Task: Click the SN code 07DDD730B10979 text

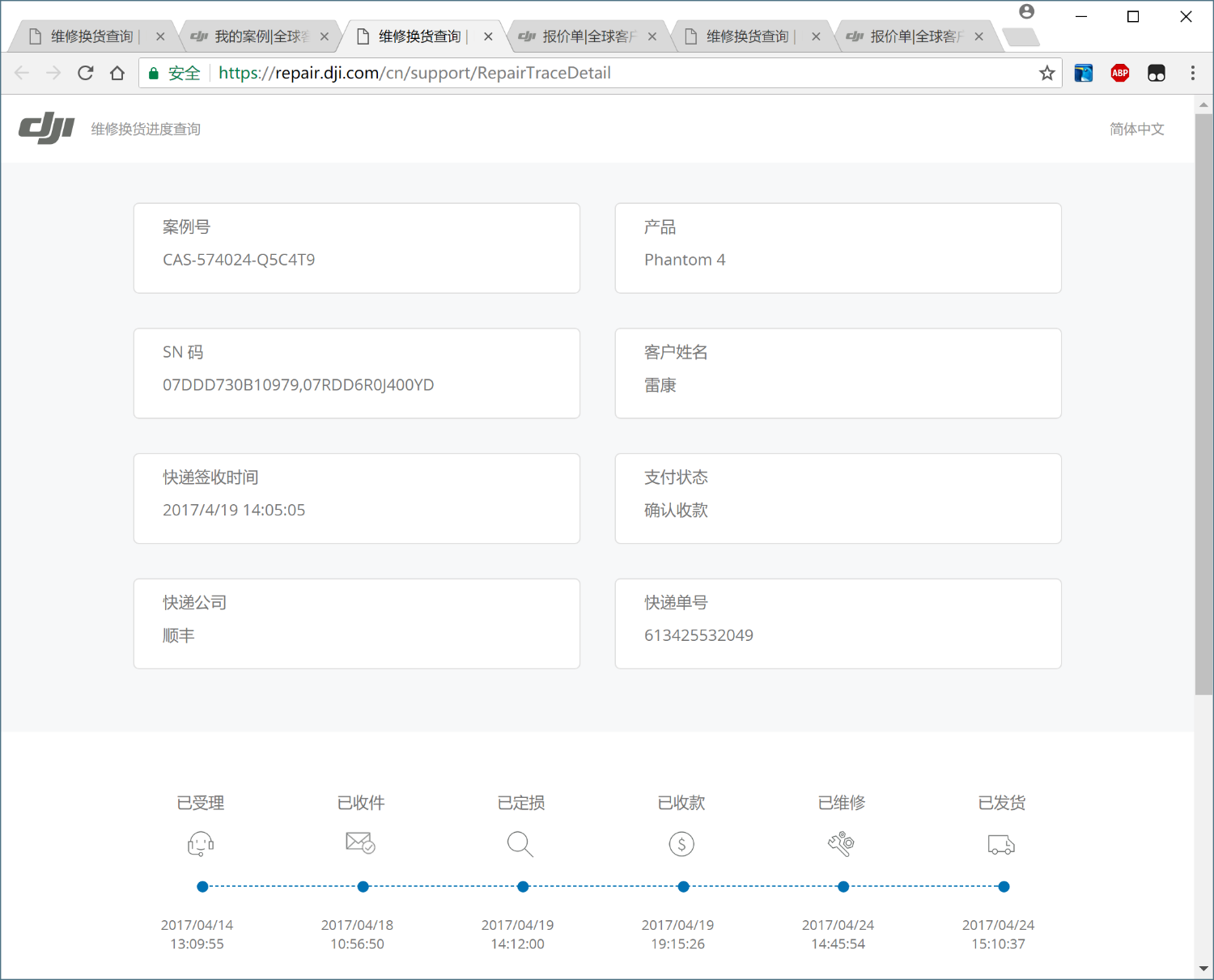Action: tap(231, 385)
